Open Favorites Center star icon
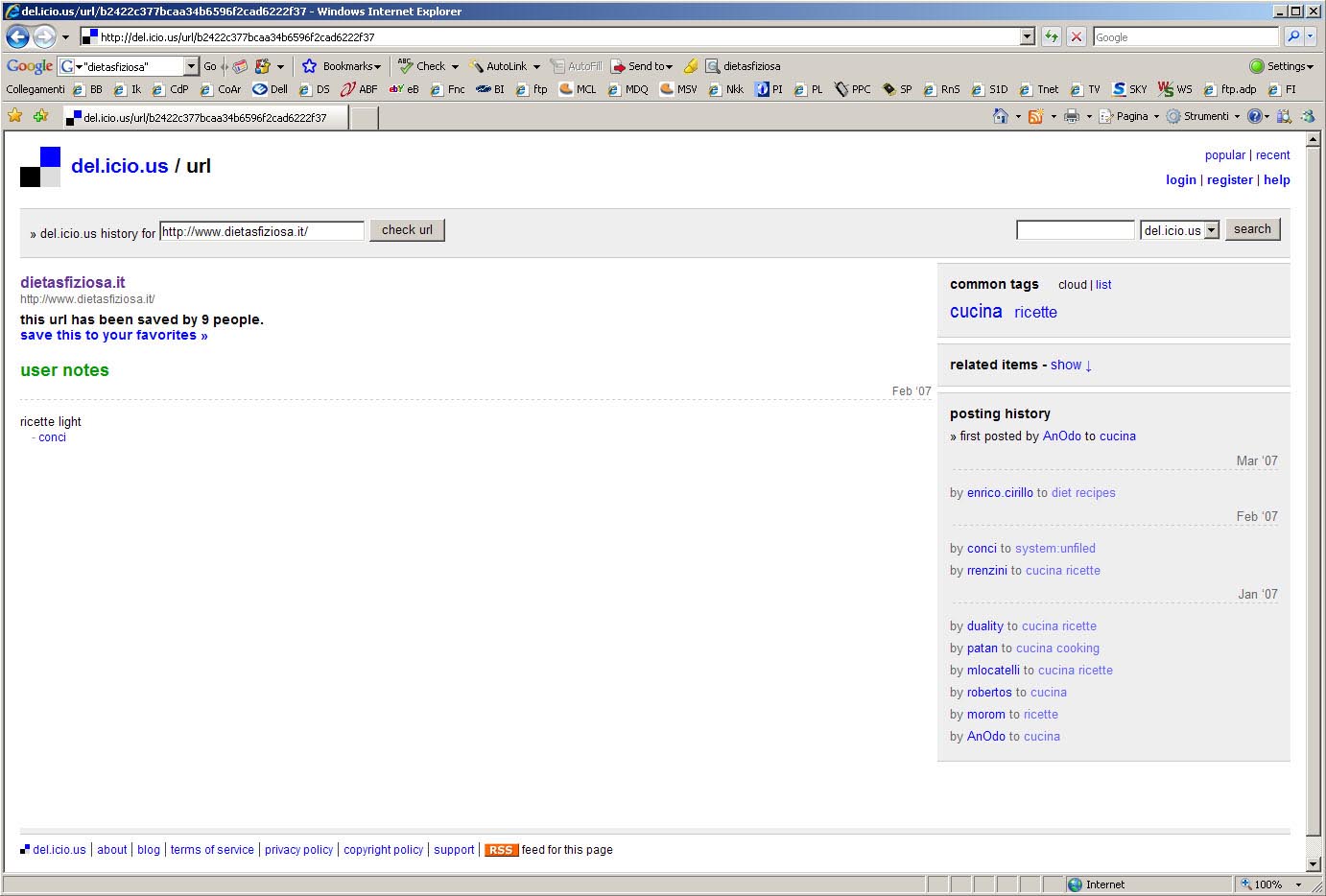This screenshot has height=896, width=1326. [15, 116]
